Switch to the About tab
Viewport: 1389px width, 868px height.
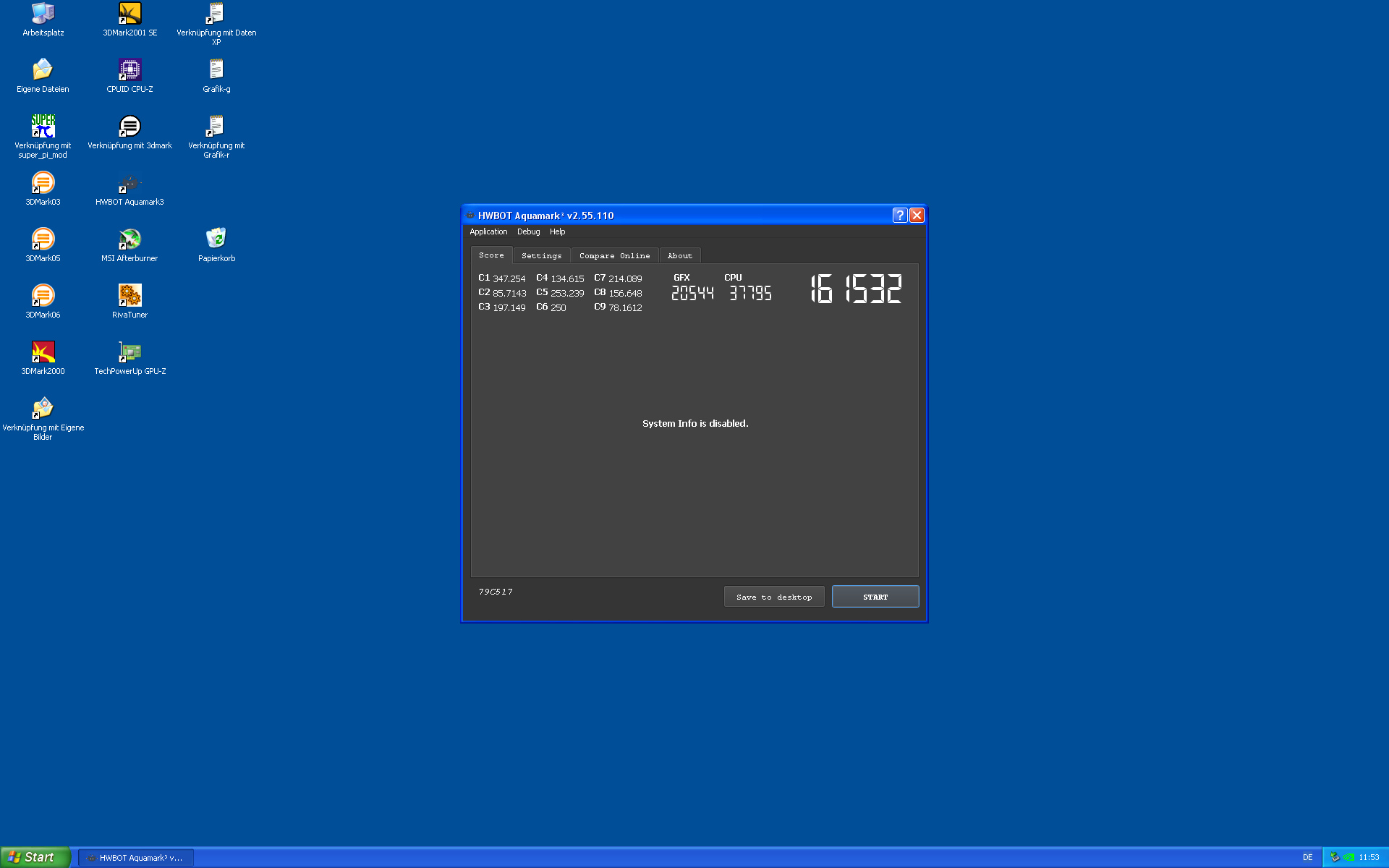coord(679,256)
